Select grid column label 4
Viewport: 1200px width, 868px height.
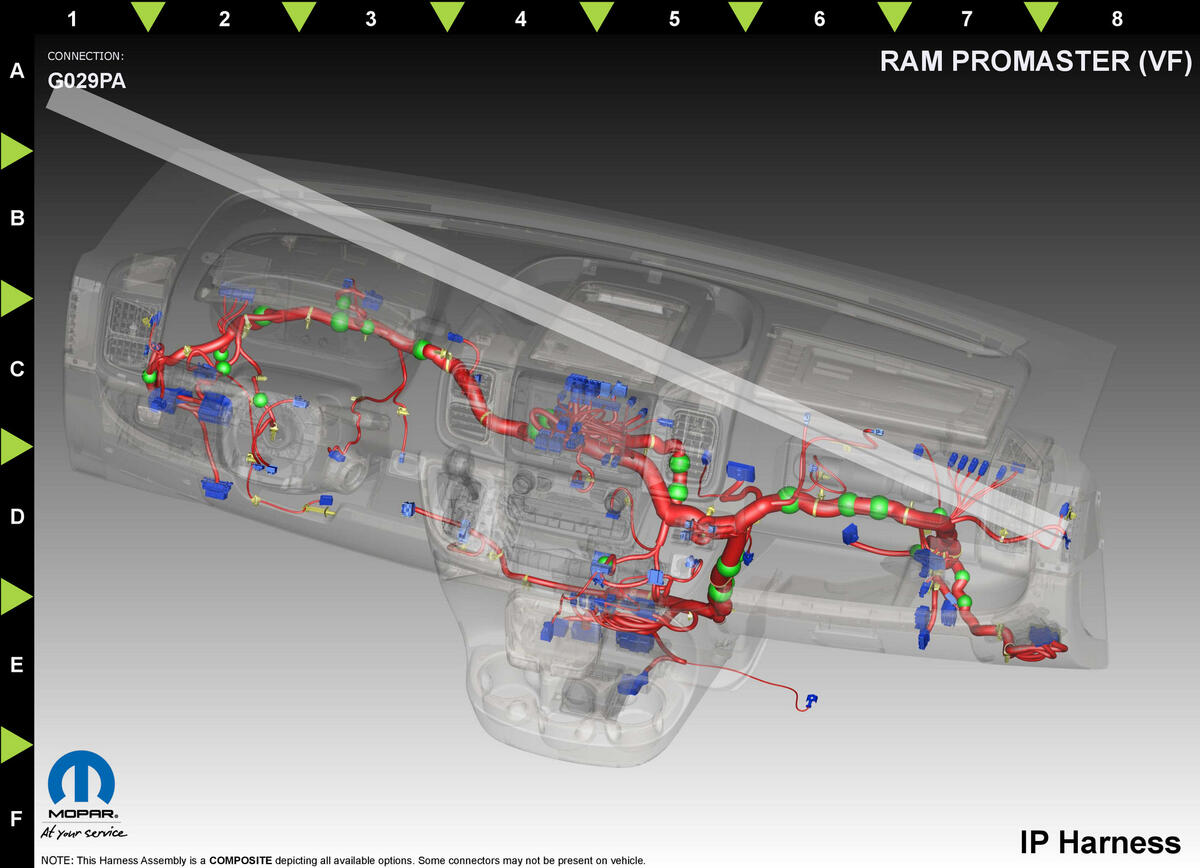pyautogui.click(x=520, y=18)
